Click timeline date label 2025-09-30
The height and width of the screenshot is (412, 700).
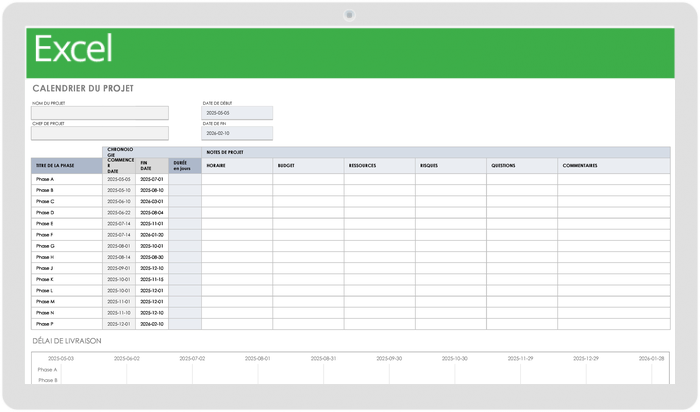[389, 358]
